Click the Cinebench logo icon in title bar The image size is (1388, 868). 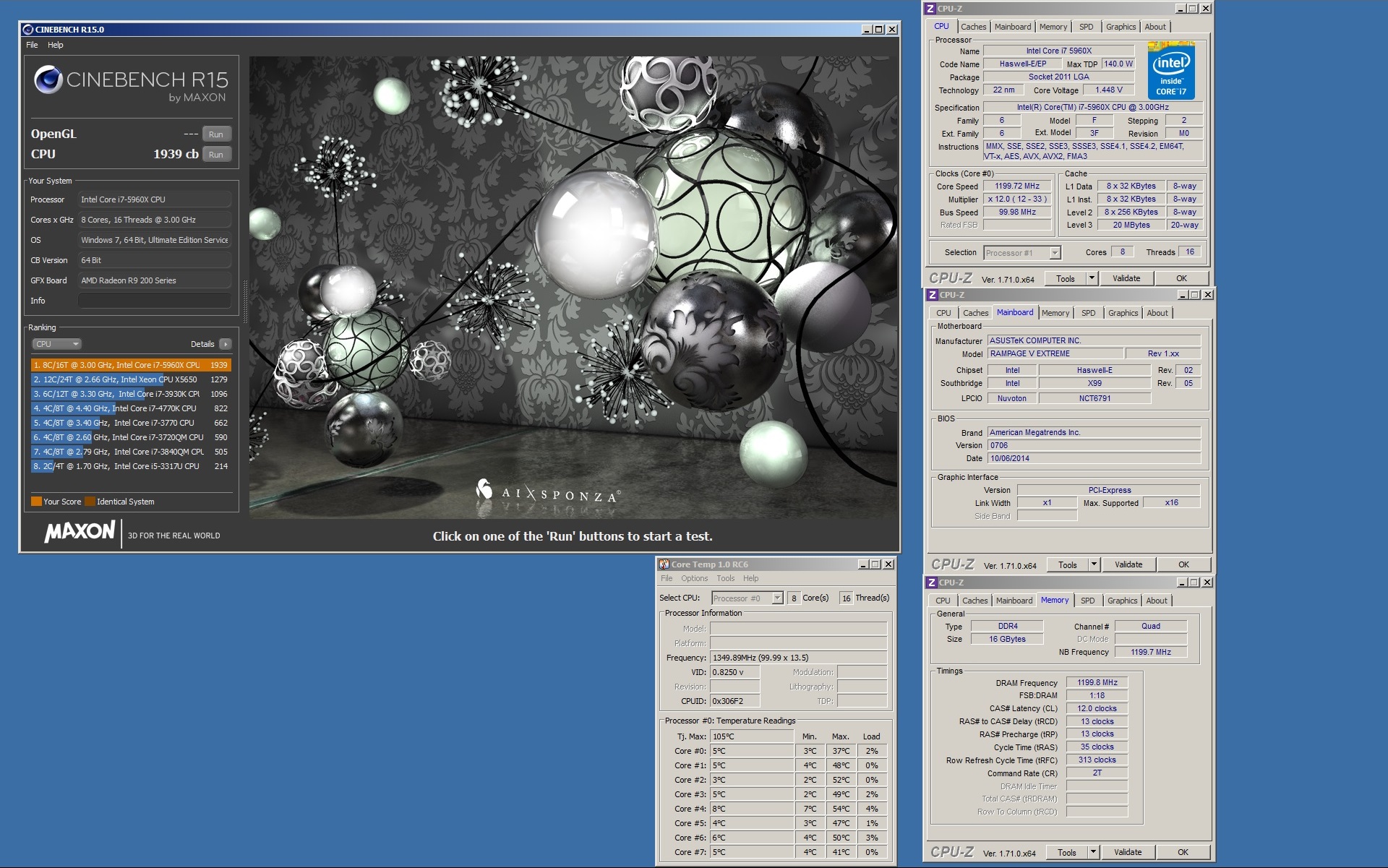pos(28,30)
